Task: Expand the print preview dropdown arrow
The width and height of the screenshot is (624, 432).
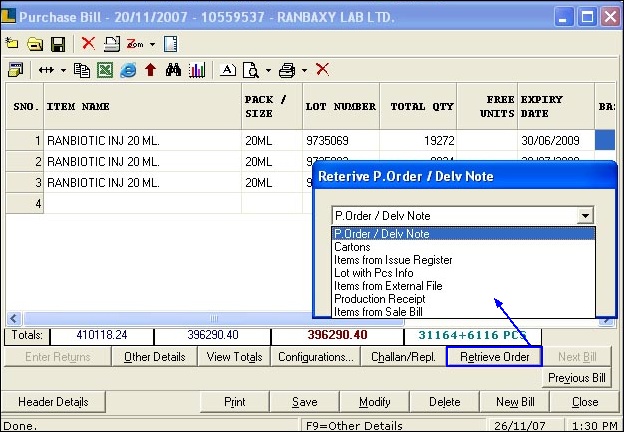Action: coord(268,71)
